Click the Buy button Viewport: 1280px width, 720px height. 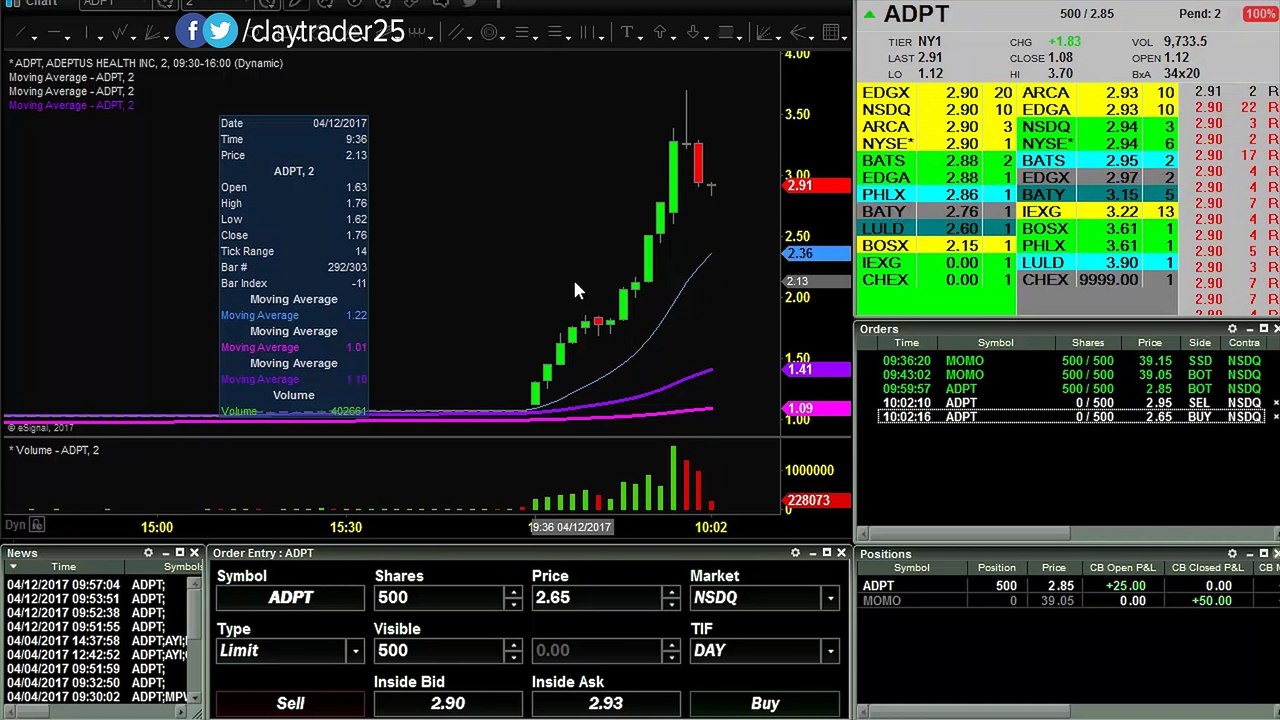click(x=765, y=703)
